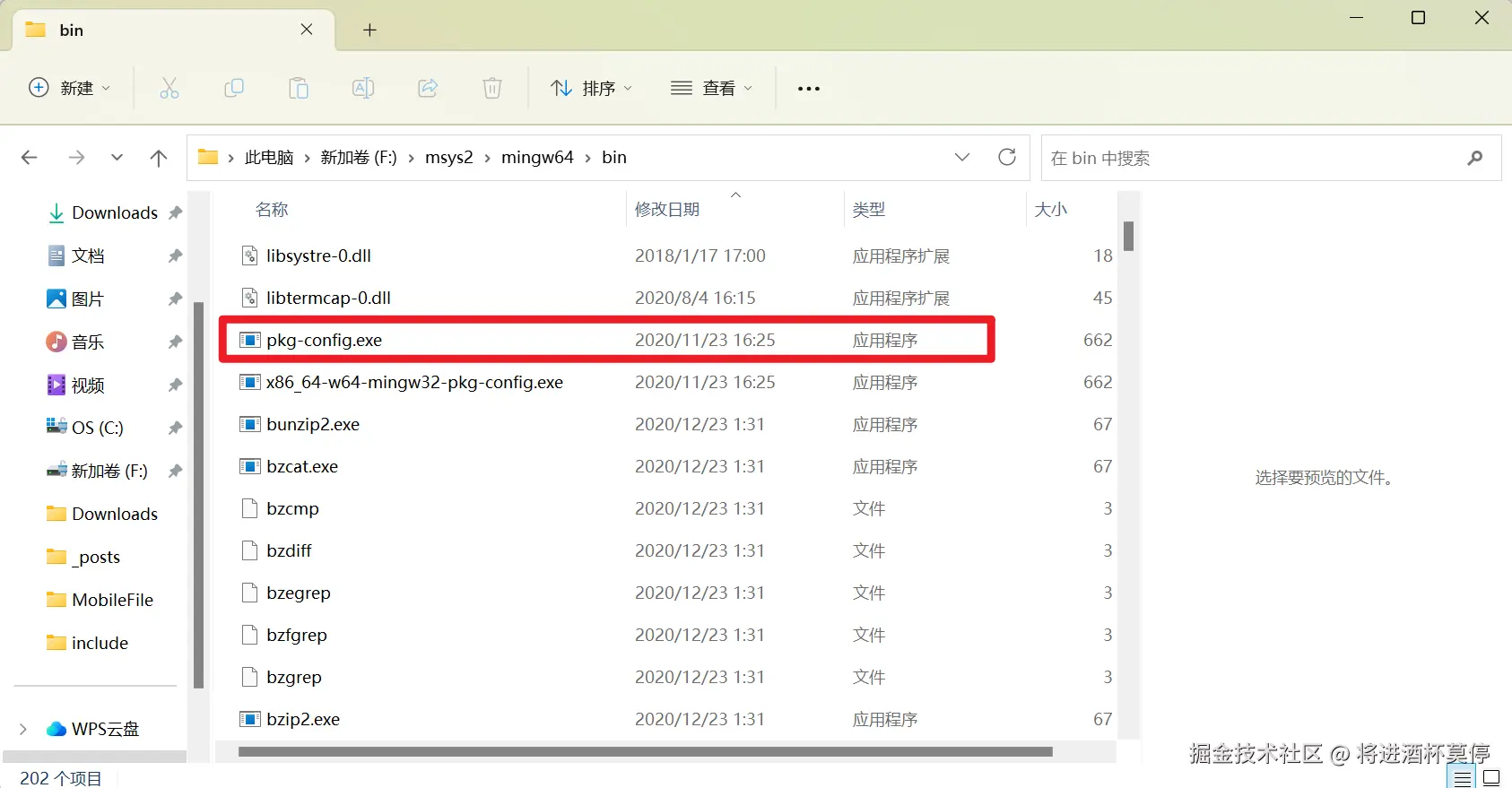Sort by Type (类型) column

(869, 209)
